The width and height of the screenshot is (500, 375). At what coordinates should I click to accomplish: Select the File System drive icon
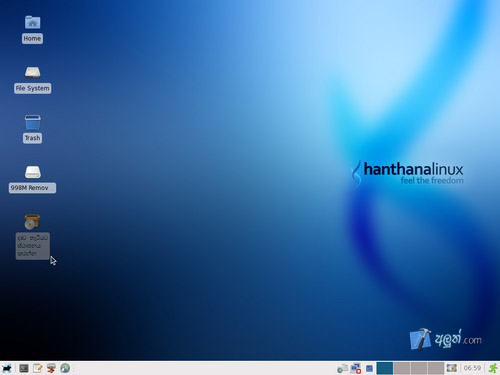[x=32, y=72]
